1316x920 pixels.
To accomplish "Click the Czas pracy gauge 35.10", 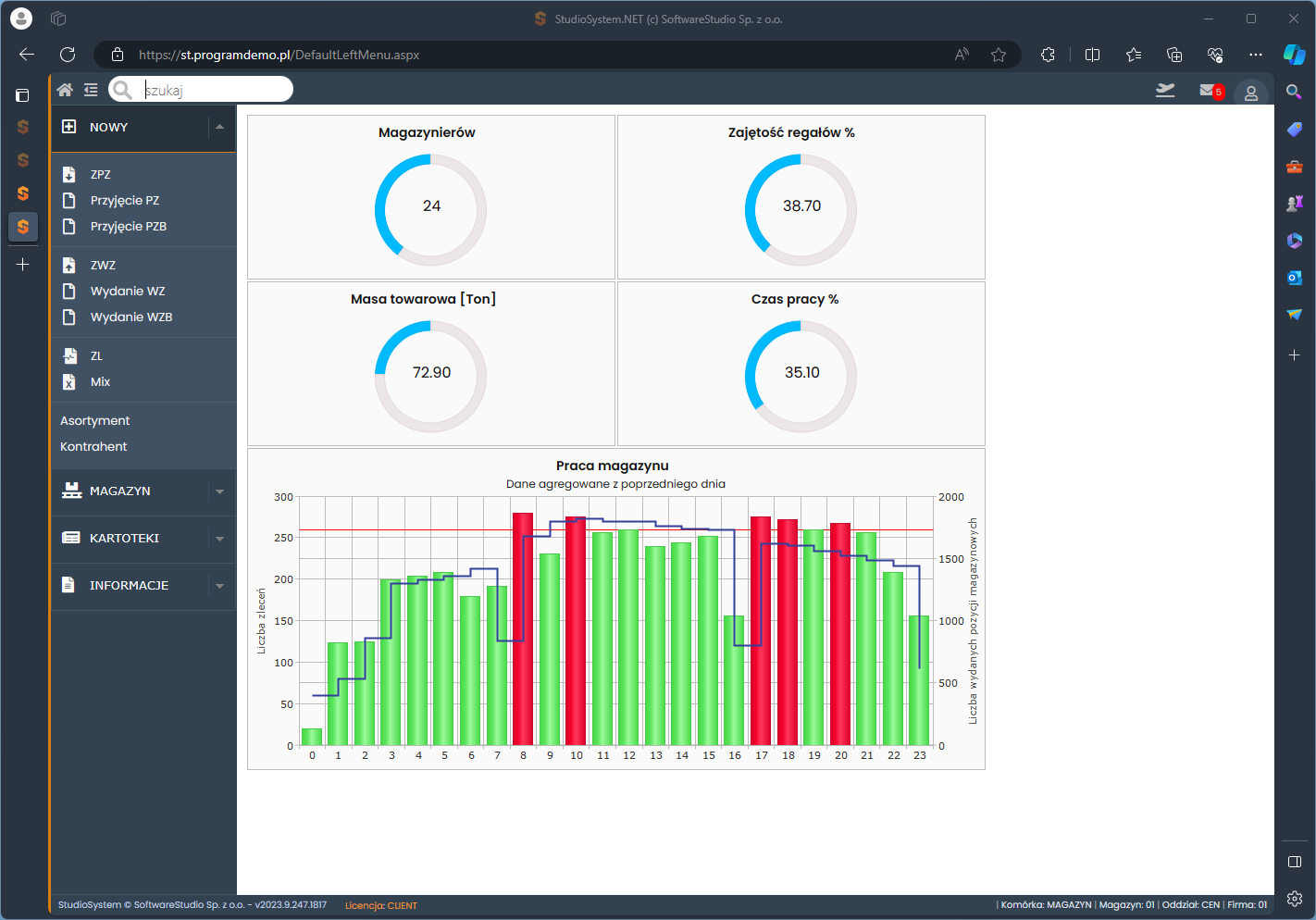I will (801, 376).
